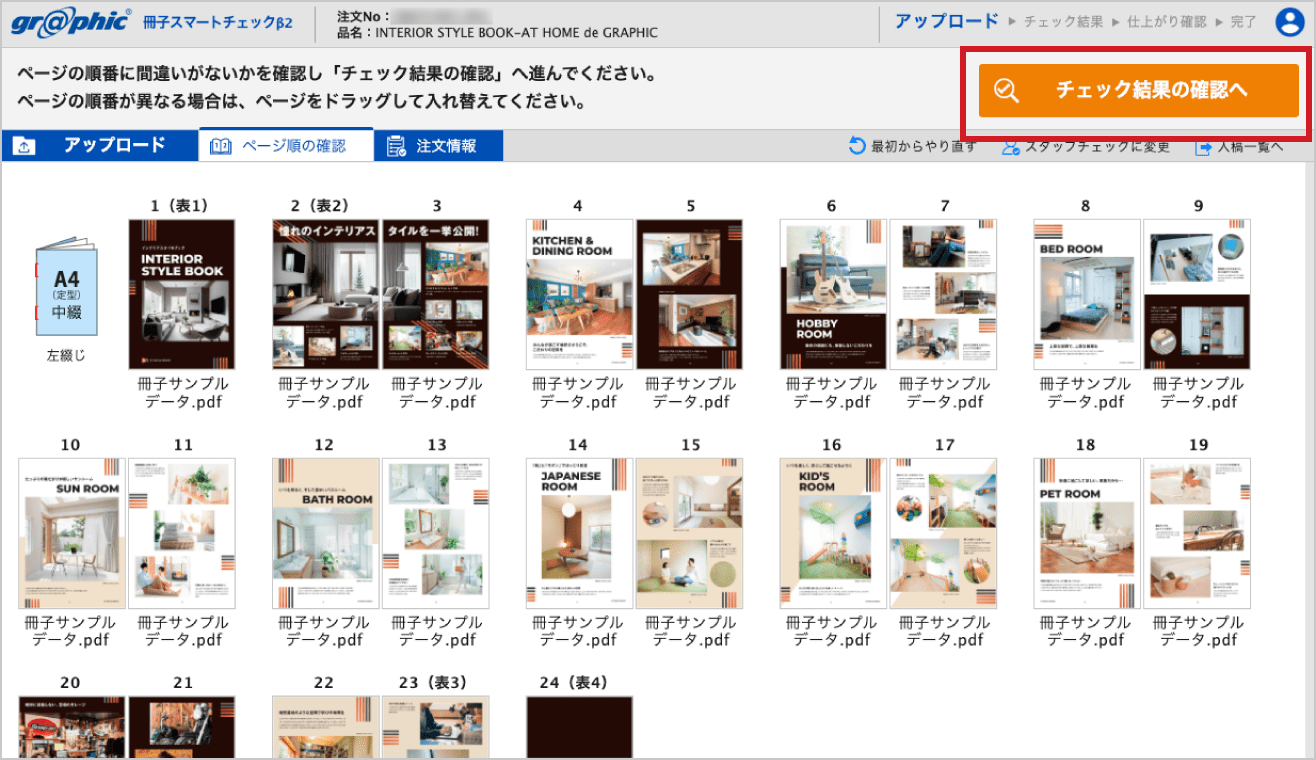Viewport: 1316px width, 760px height.
Task: Select the PET ROOM page 18 thumbnail
Action: pos(1086,533)
